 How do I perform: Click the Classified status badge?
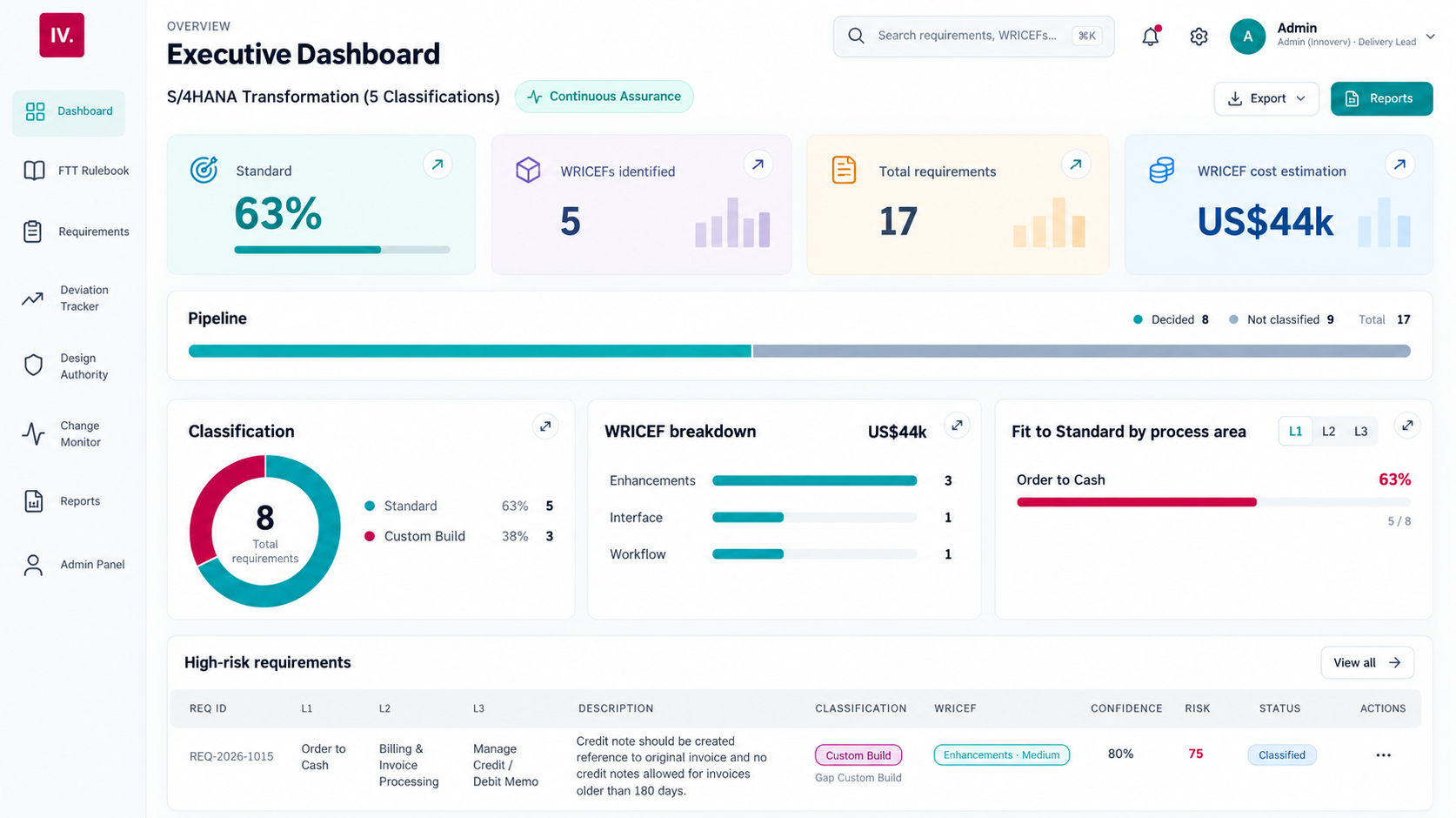1282,755
